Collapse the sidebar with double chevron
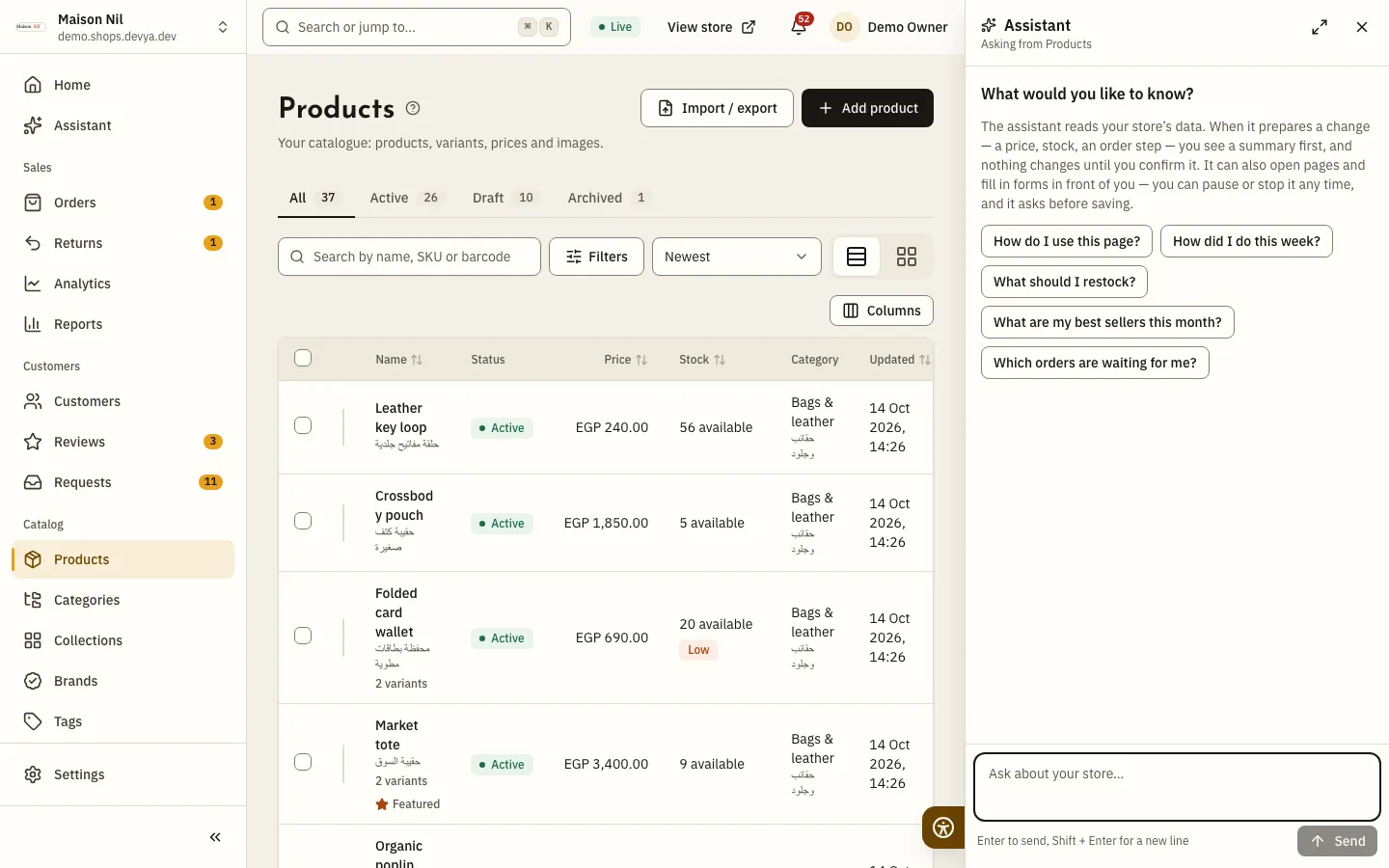Viewport: 1389px width, 868px height. tap(215, 837)
